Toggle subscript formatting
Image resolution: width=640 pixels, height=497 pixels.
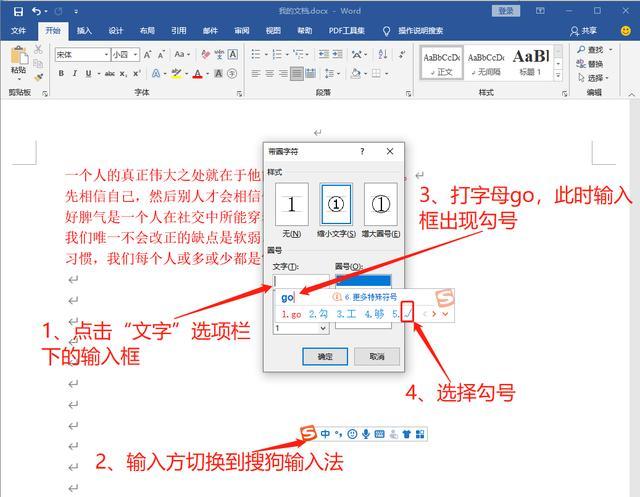[123, 74]
